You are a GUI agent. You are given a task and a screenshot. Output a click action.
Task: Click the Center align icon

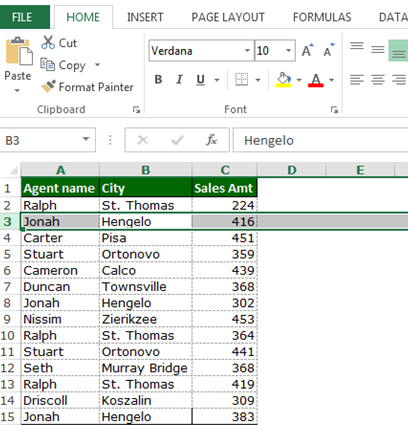click(x=378, y=80)
